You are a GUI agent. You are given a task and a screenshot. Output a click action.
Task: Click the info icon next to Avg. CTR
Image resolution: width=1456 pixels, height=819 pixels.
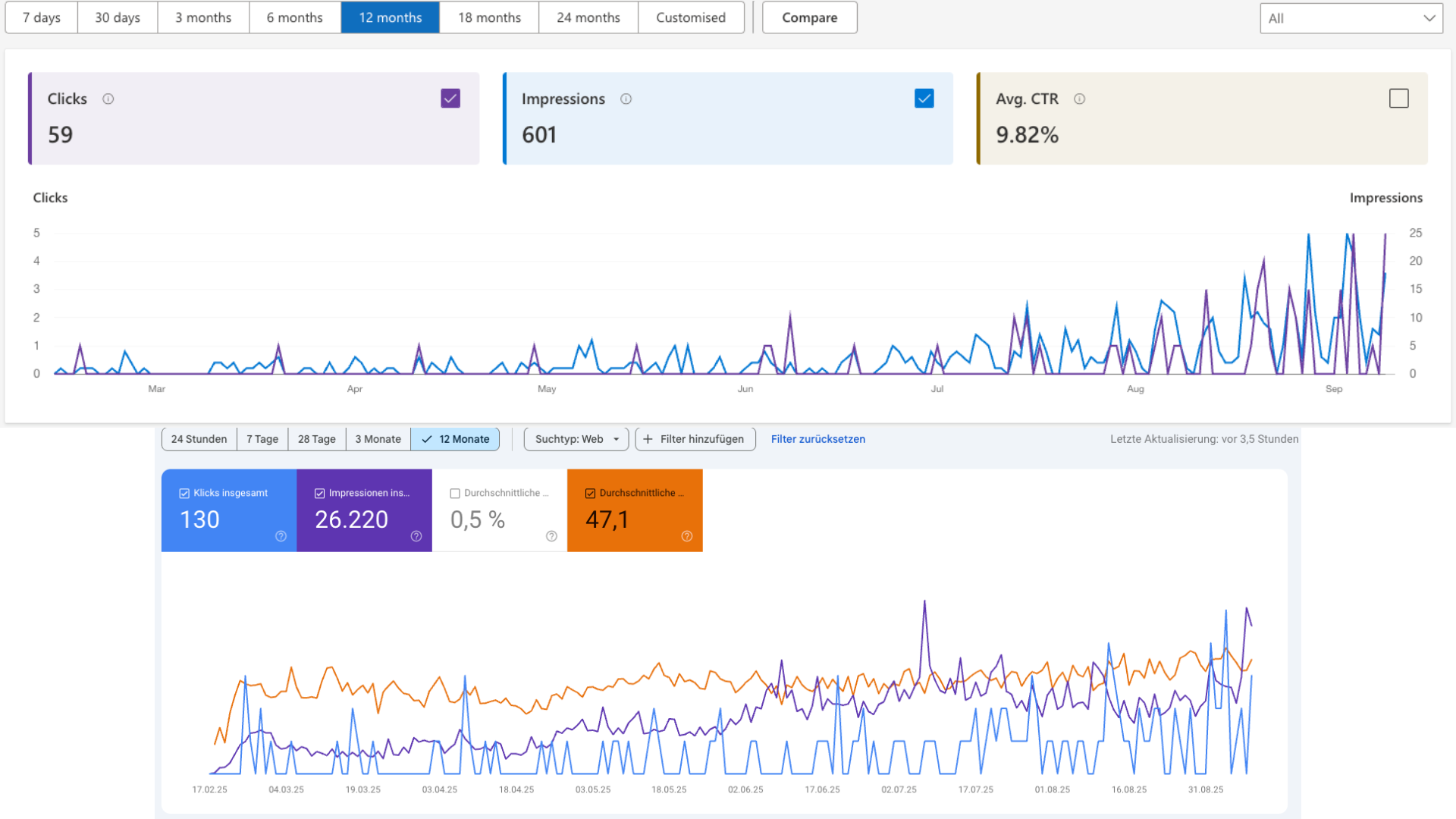pyautogui.click(x=1079, y=99)
